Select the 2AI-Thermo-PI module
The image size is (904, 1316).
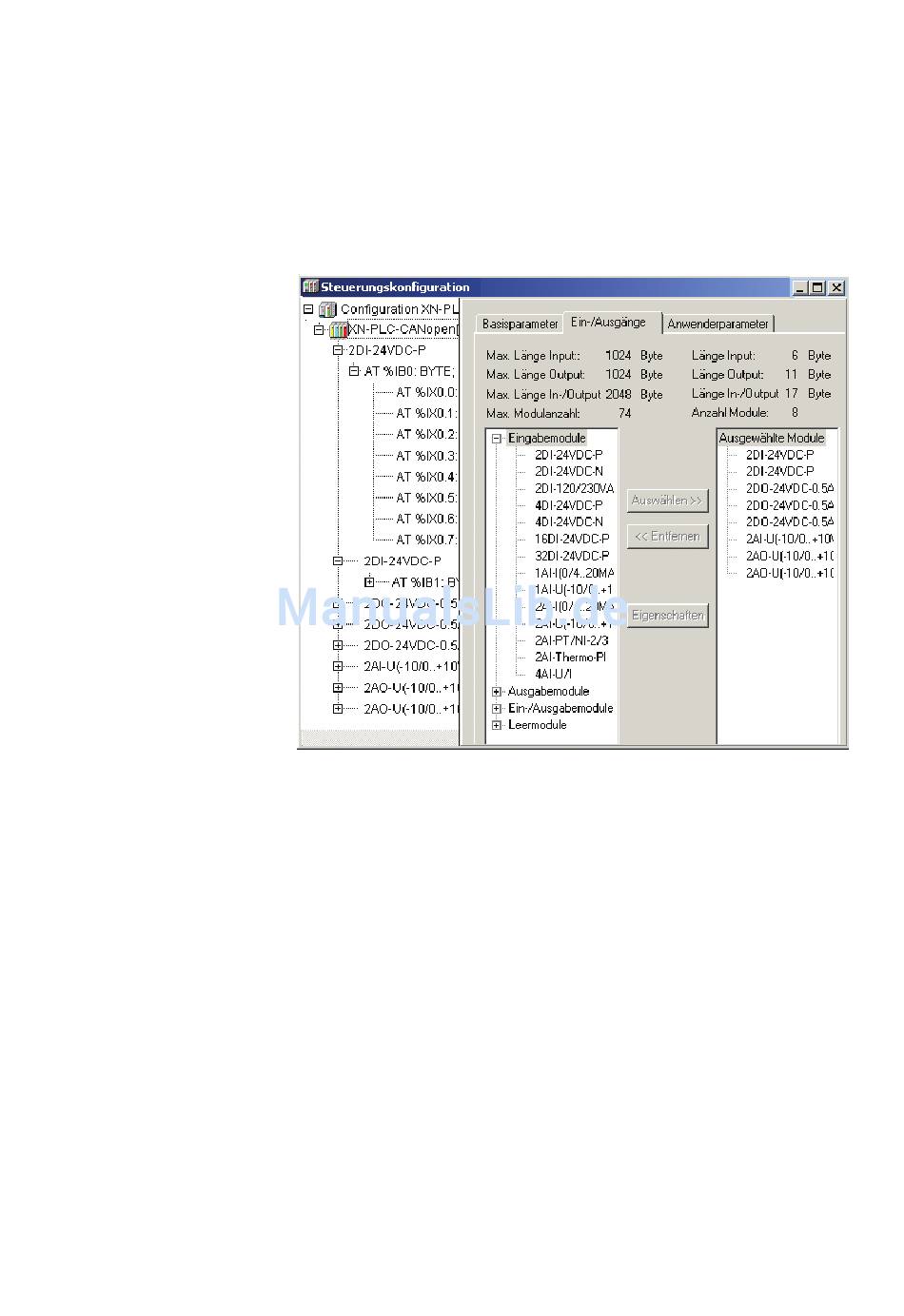pyautogui.click(x=570, y=658)
